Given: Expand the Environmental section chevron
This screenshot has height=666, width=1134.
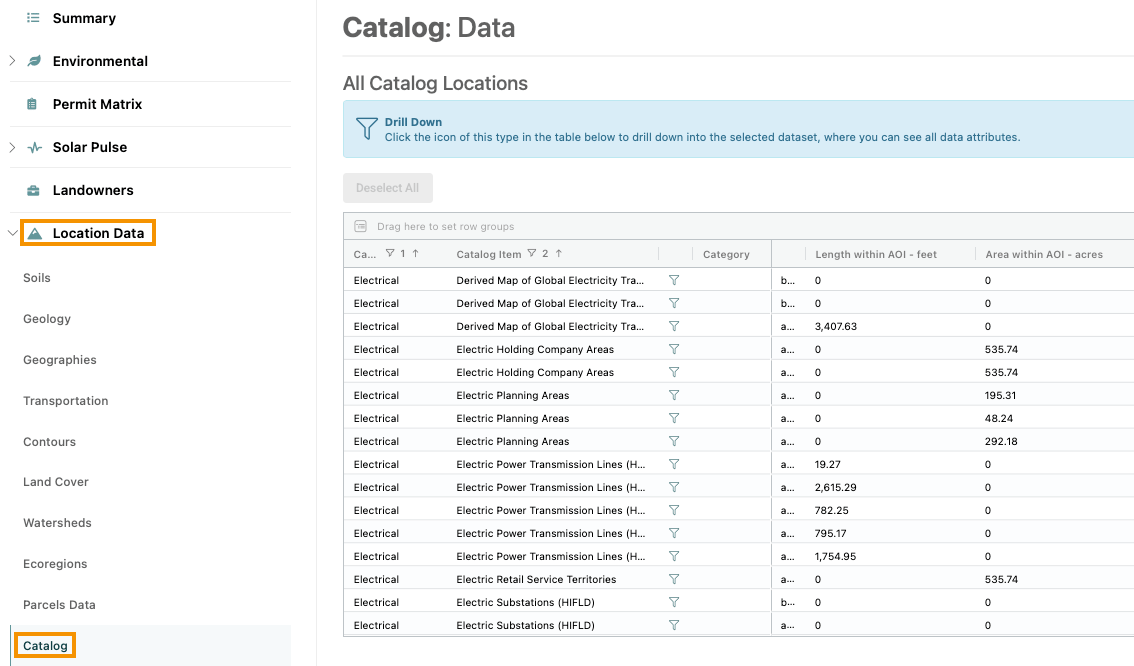Looking at the screenshot, I should pyautogui.click(x=12, y=61).
